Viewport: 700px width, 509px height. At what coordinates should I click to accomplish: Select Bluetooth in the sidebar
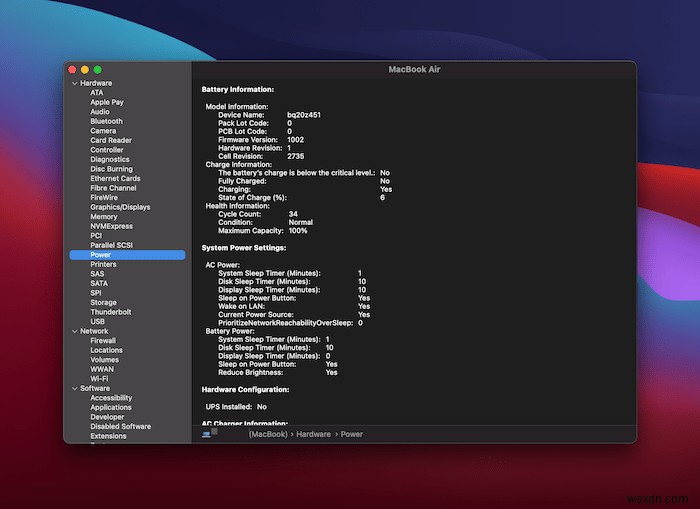click(106, 121)
